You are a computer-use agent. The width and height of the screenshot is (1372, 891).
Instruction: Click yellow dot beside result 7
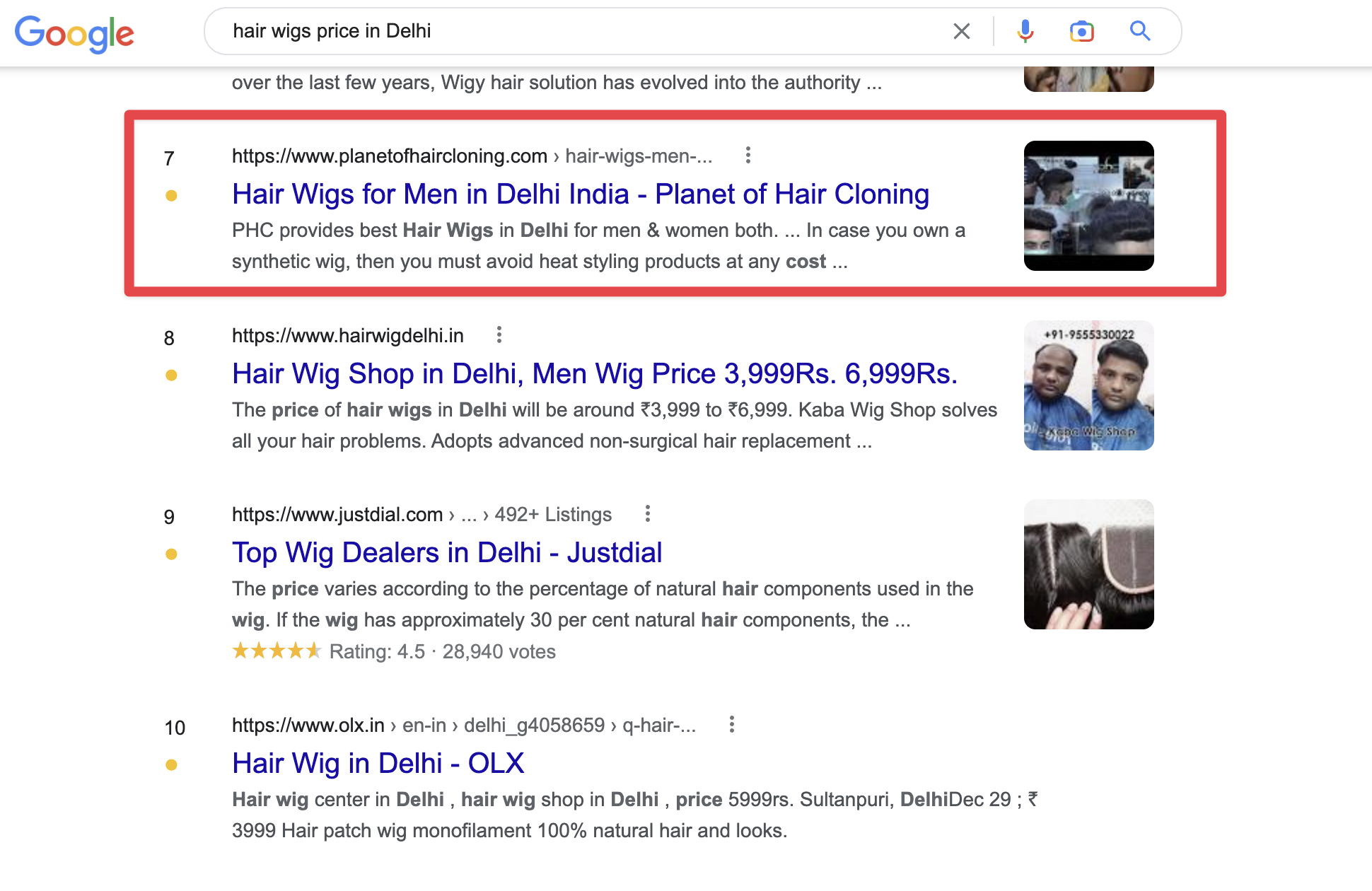pyautogui.click(x=171, y=196)
